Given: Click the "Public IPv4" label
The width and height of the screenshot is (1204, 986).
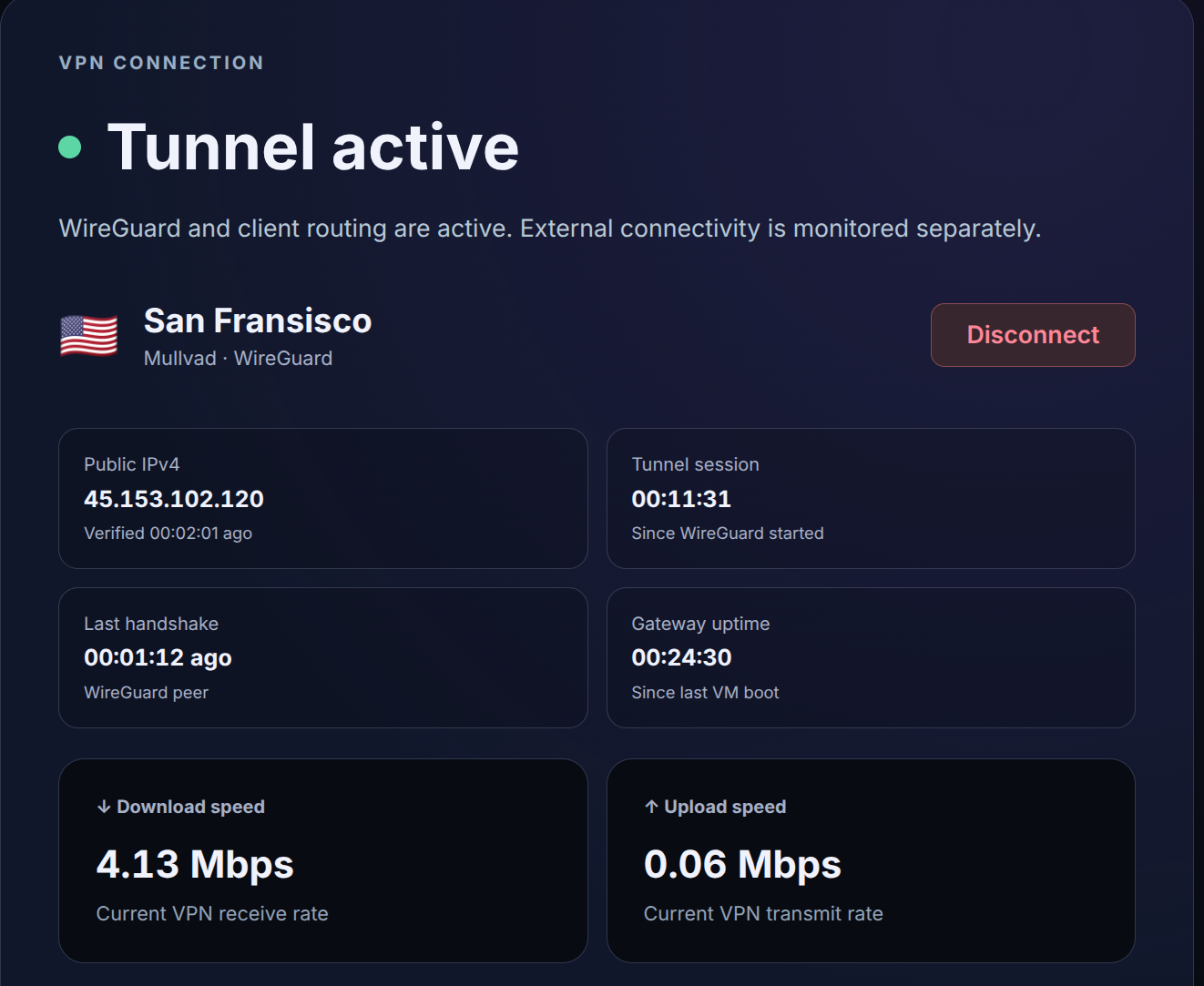Looking at the screenshot, I should click(132, 464).
